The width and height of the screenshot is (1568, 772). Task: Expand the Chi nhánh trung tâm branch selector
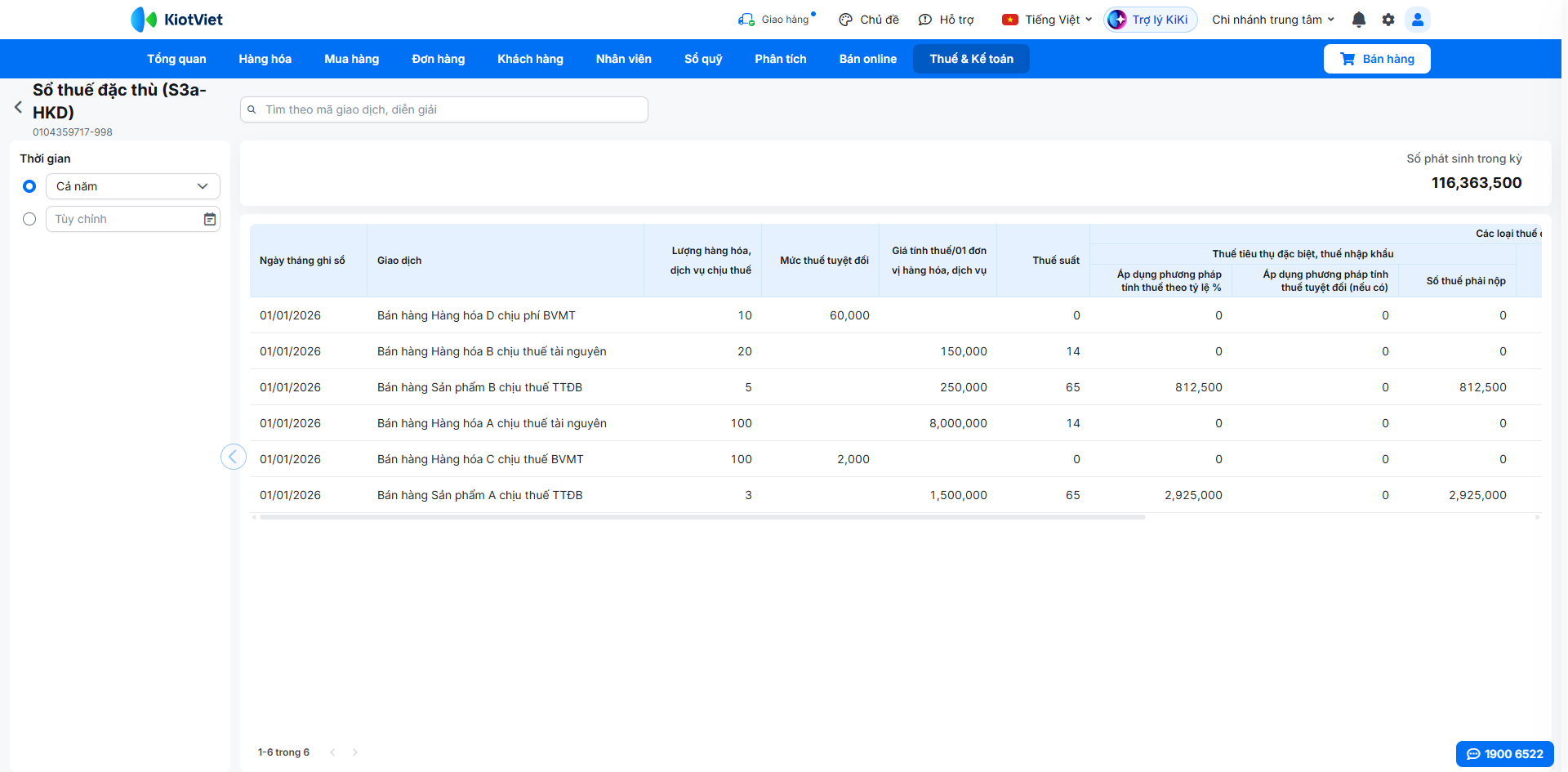[x=1273, y=20]
